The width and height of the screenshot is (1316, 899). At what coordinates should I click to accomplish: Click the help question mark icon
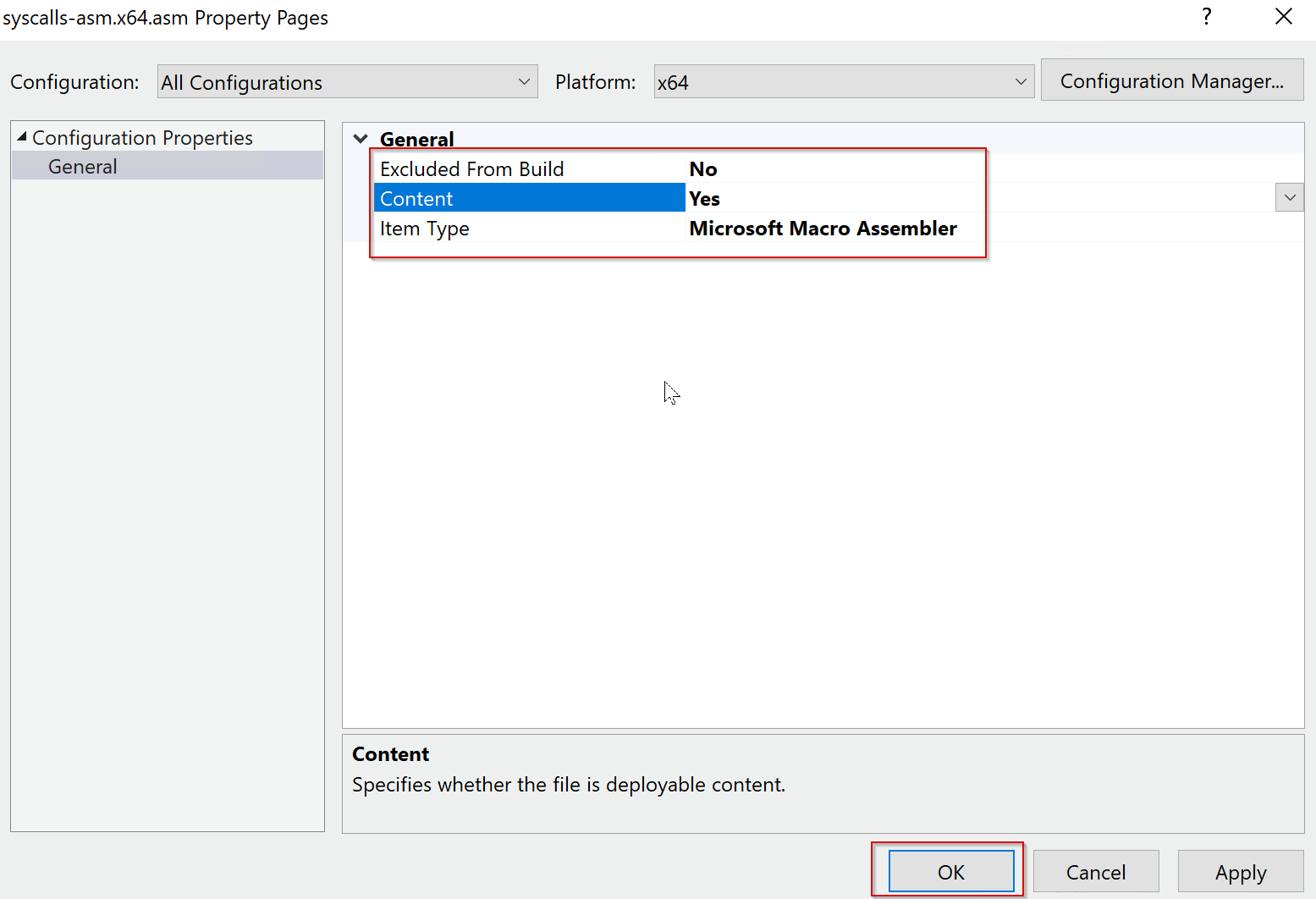tap(1207, 17)
